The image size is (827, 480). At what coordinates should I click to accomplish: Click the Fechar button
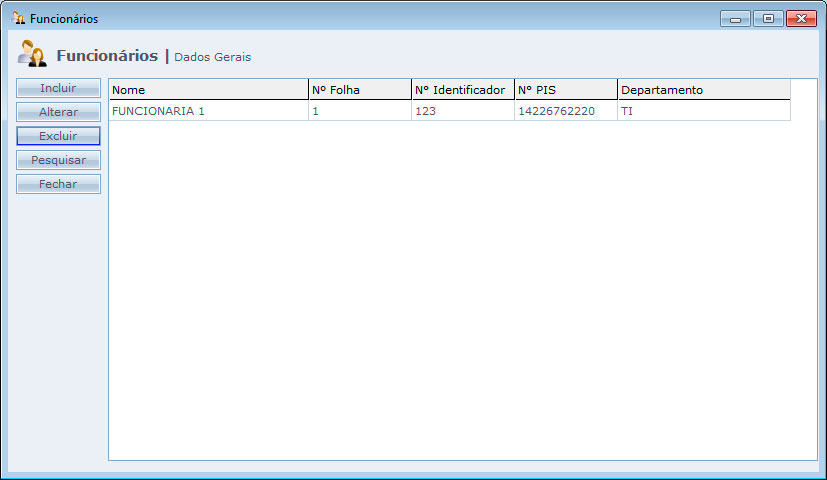pos(58,184)
